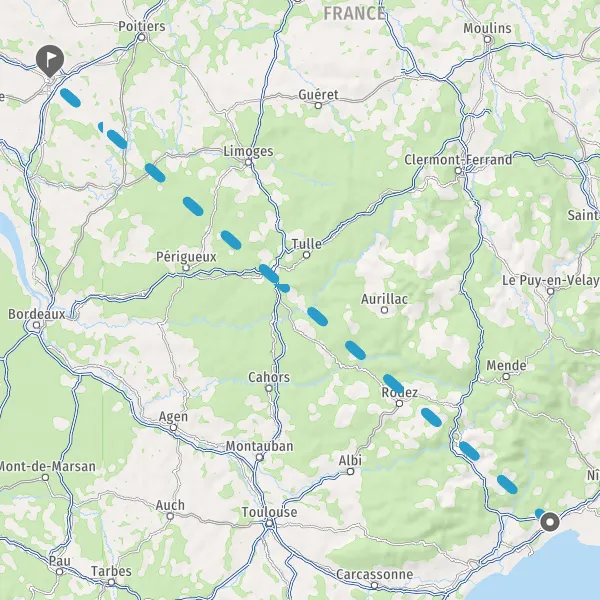Click the Aurillac city label
The width and height of the screenshot is (600, 600).
coord(385,299)
